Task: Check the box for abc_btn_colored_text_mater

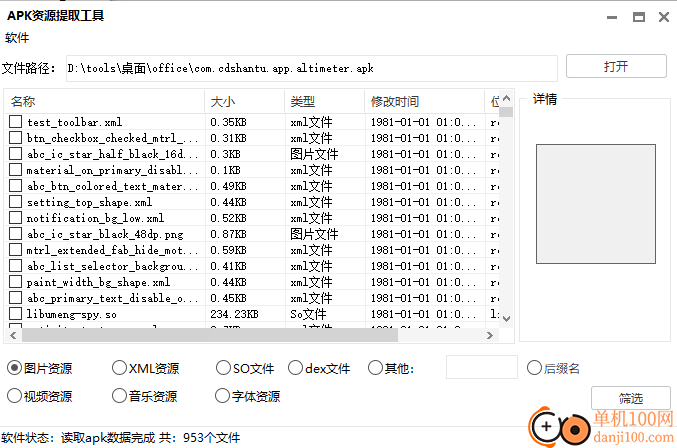Action: 16,186
